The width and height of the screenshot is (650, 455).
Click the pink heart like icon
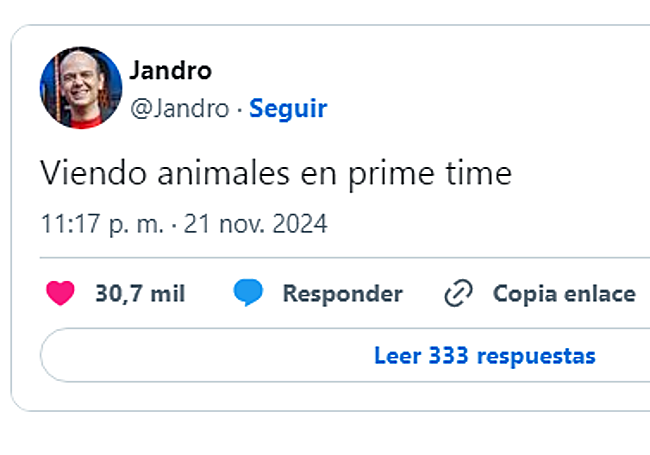(x=61, y=294)
